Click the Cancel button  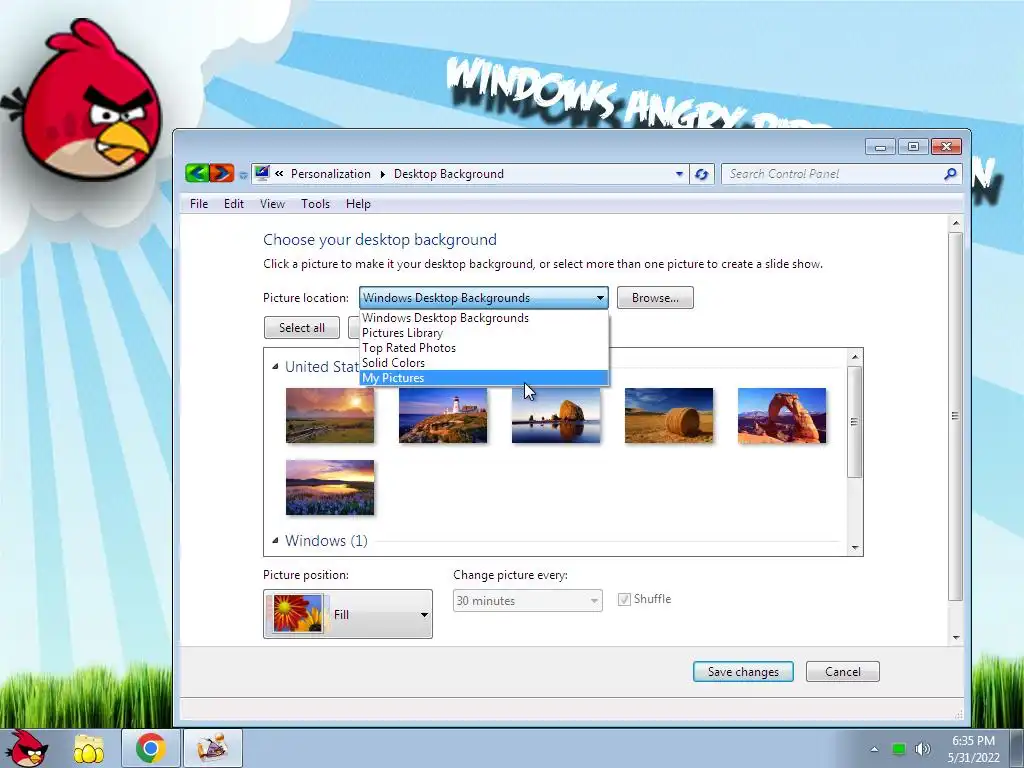coord(842,671)
